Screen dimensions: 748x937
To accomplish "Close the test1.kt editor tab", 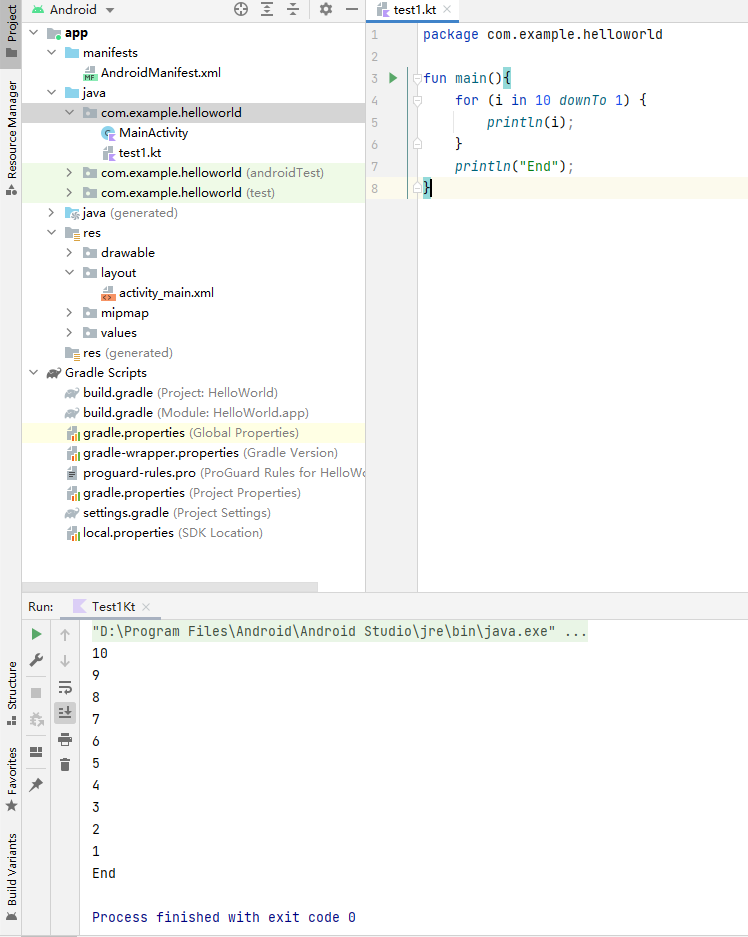I will tap(447, 10).
